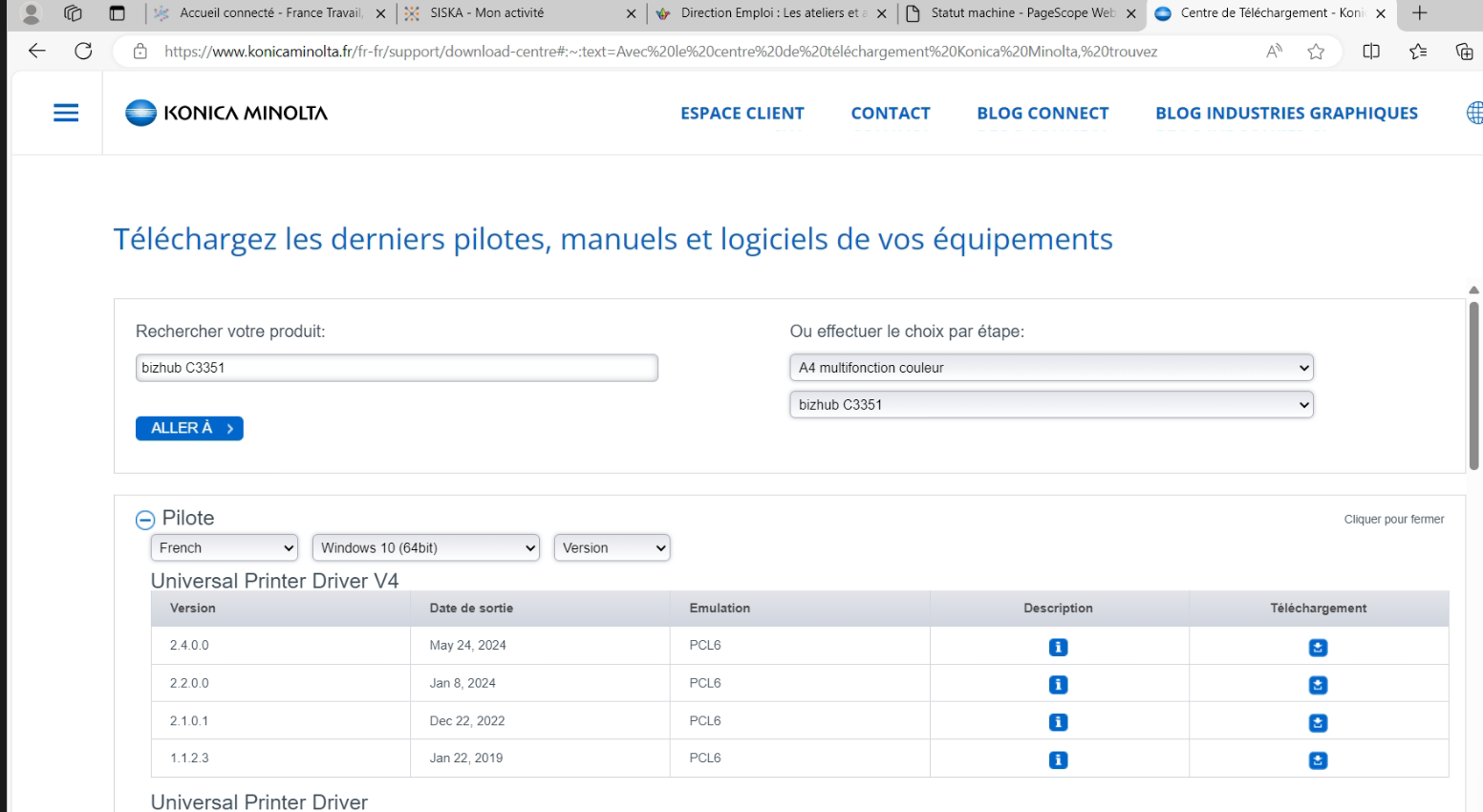Close the Direction Emploi tab
Image resolution: width=1483 pixels, height=812 pixels.
point(881,13)
